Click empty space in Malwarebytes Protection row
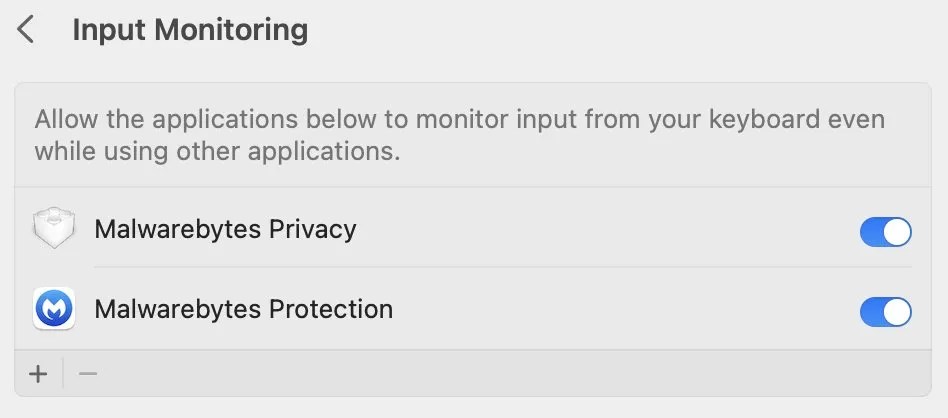This screenshot has height=418, width=948. (620, 309)
